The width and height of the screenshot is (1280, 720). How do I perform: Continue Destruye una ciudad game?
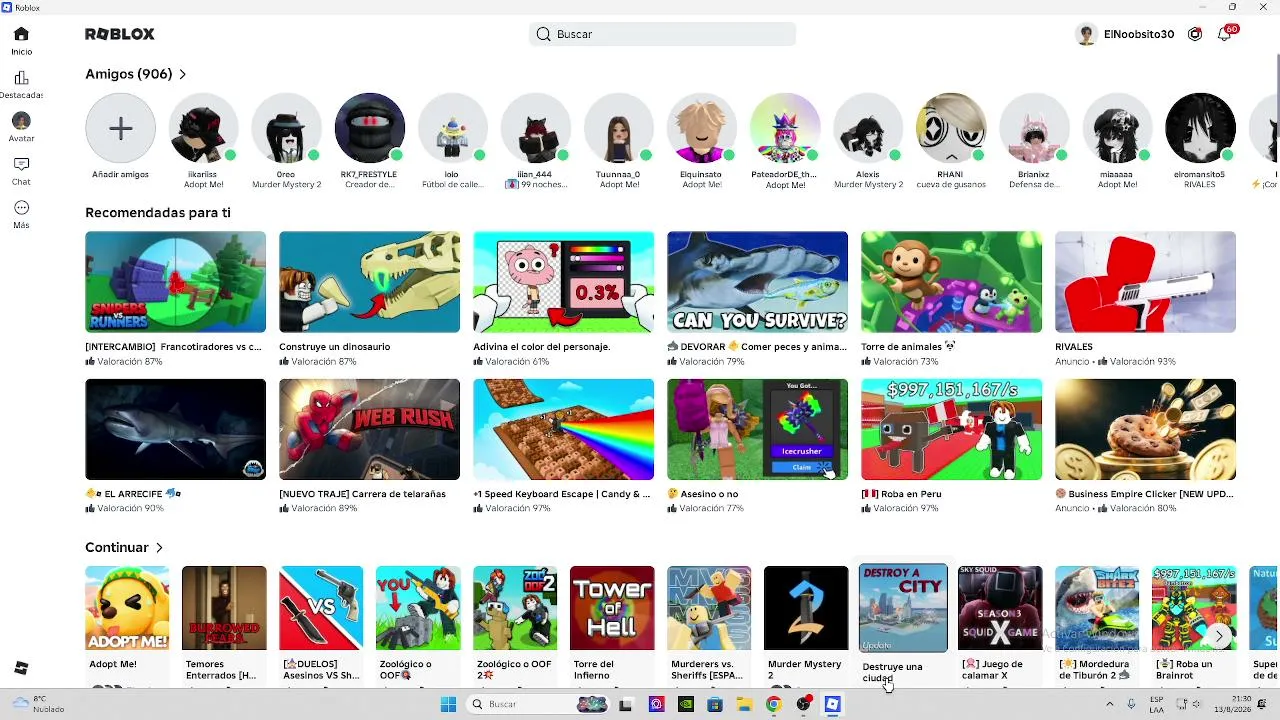click(903, 608)
